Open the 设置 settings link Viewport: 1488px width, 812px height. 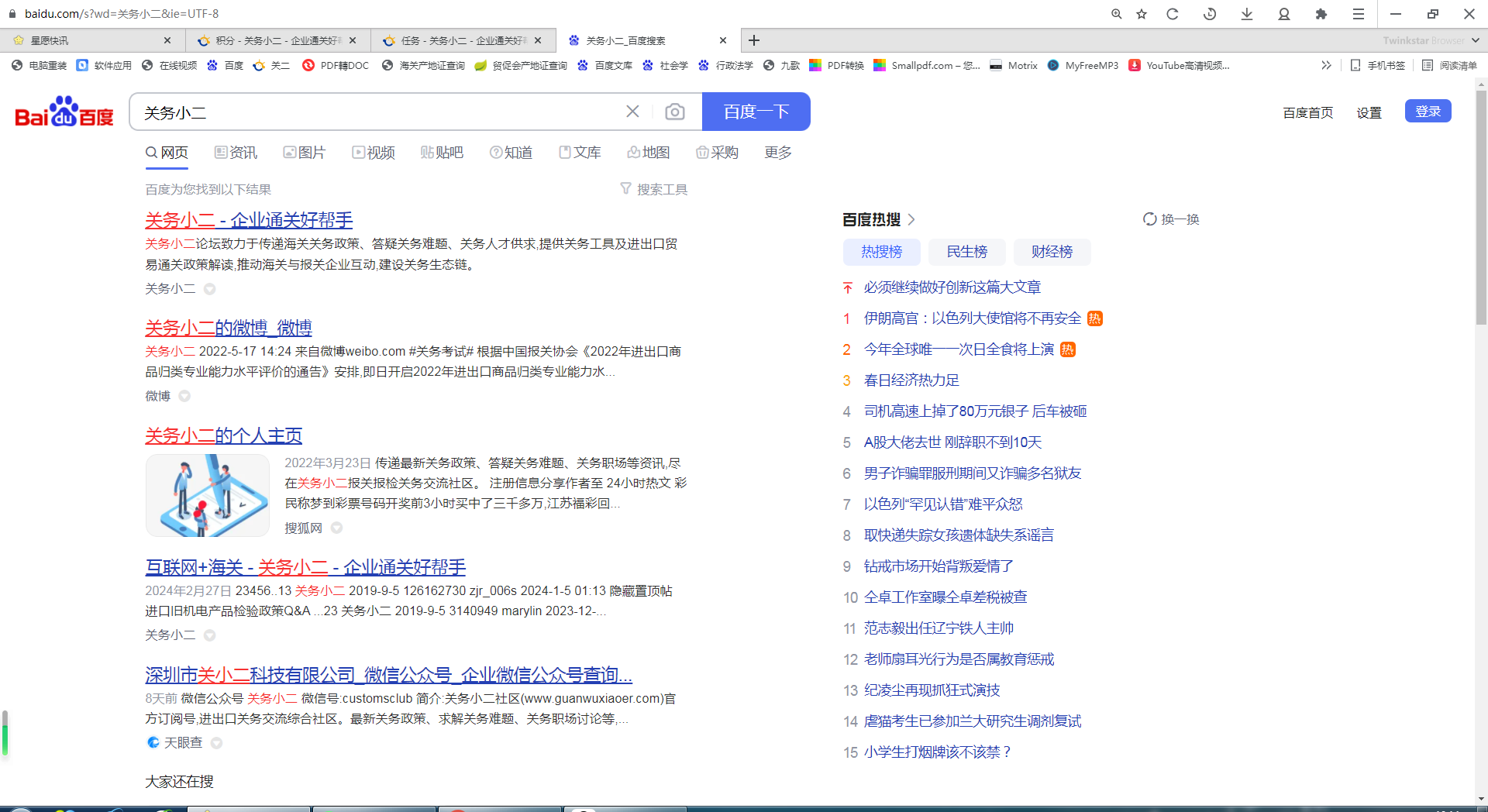pyautogui.click(x=1369, y=112)
